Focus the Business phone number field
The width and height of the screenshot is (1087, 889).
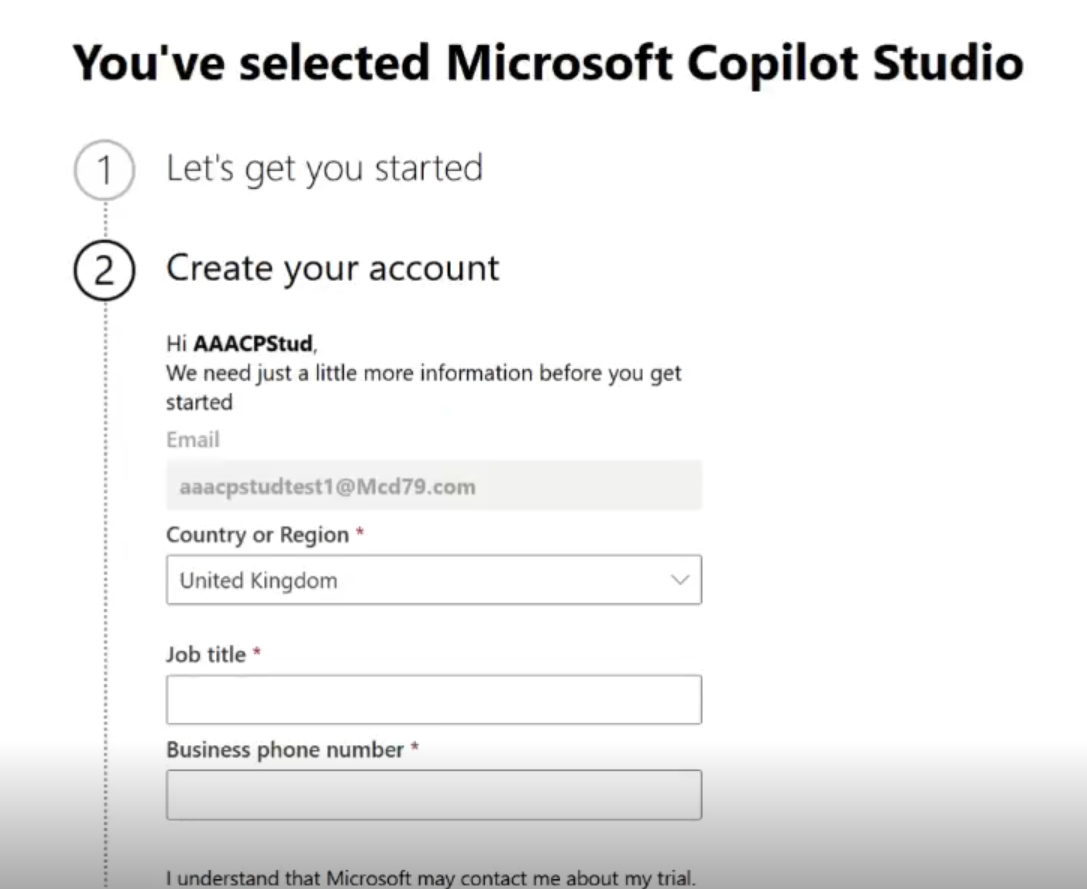[x=433, y=795]
